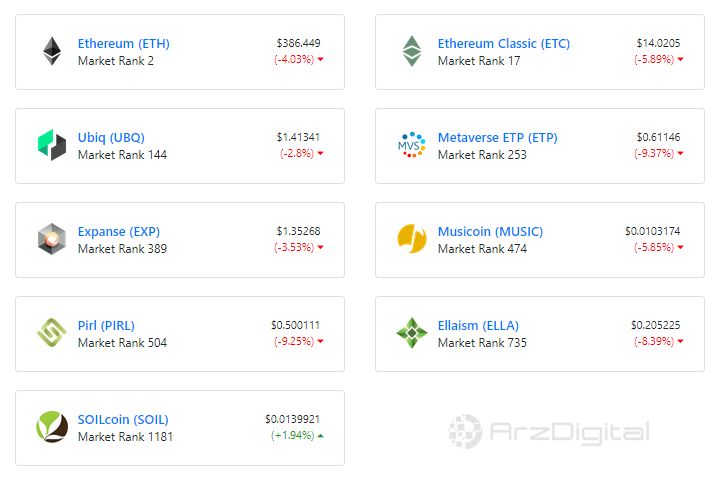Click the Pirl green logo icon
The height and width of the screenshot is (478, 716).
click(52, 332)
